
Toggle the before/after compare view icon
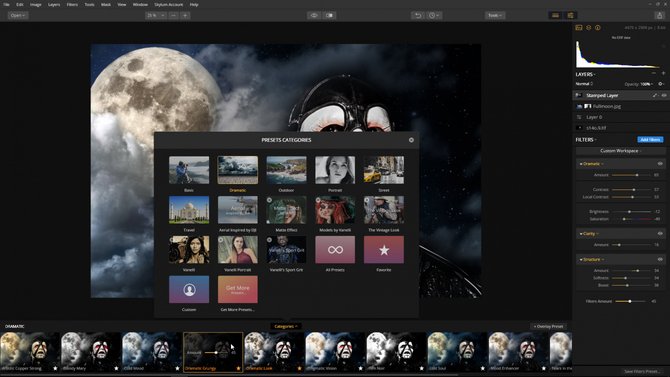coord(329,15)
